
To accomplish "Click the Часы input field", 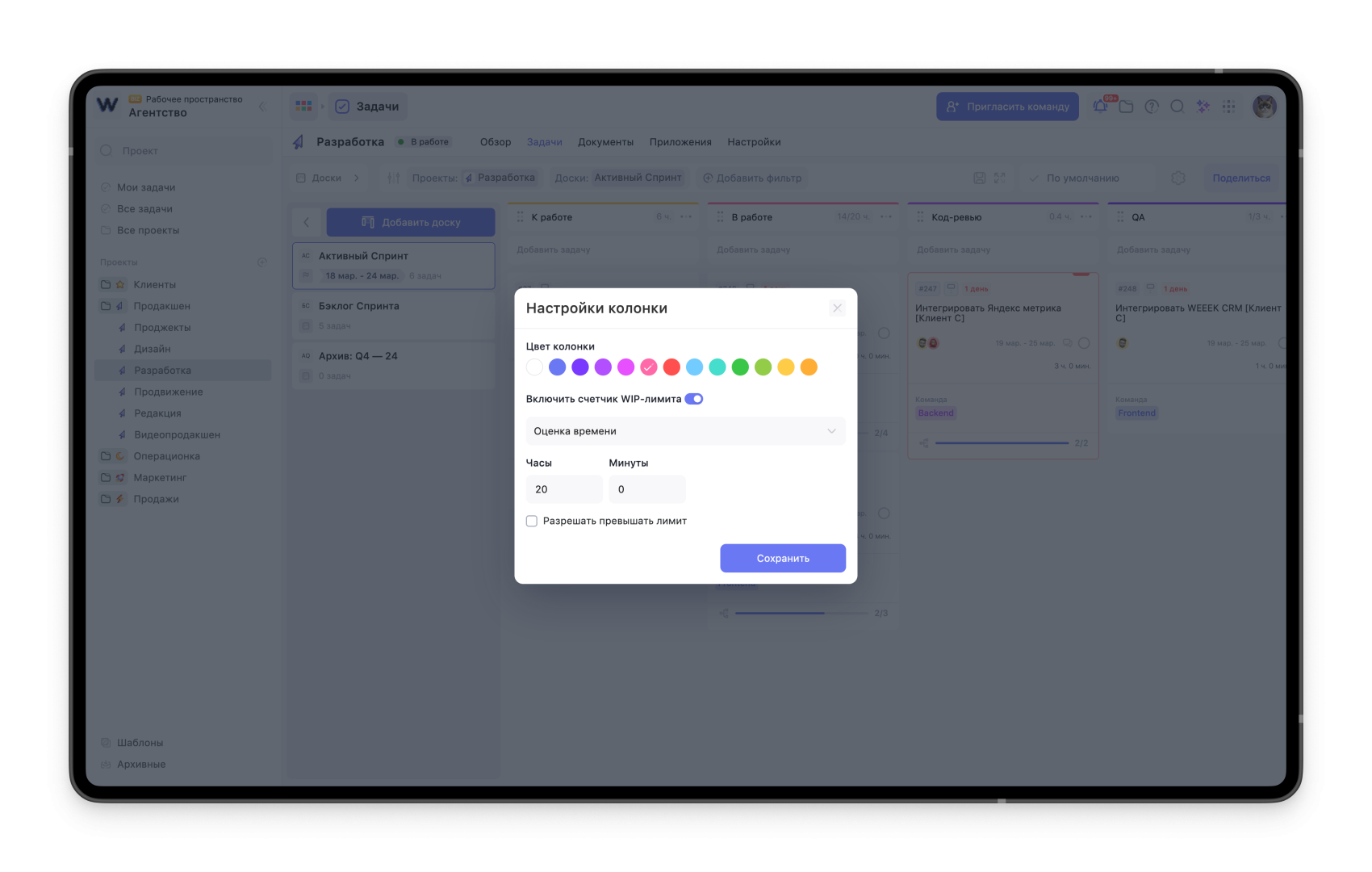I will pyautogui.click(x=563, y=489).
